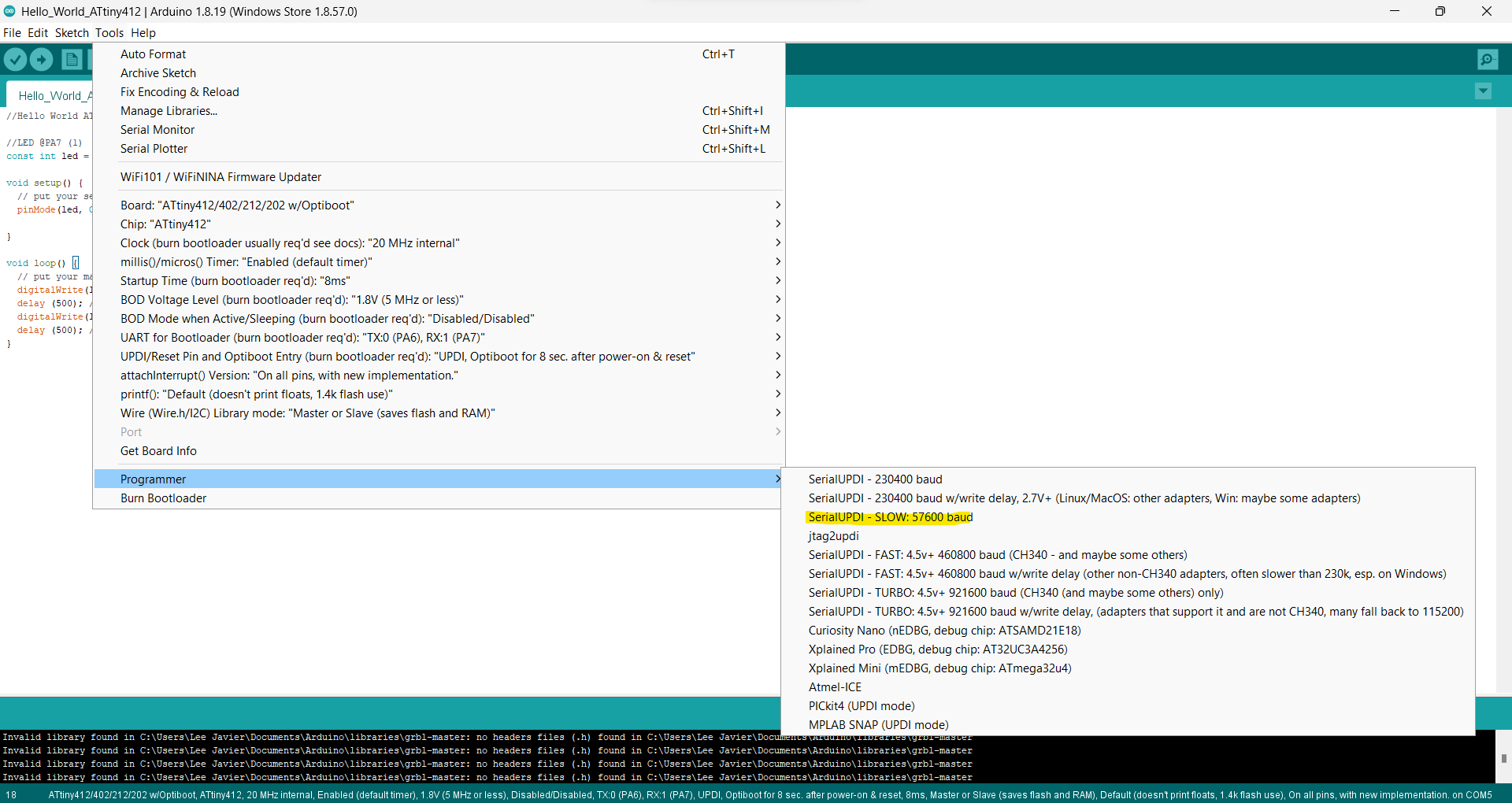This screenshot has width=1512, height=803.
Task: Expand the Chip "ATtiny412" submenu
Action: click(439, 224)
